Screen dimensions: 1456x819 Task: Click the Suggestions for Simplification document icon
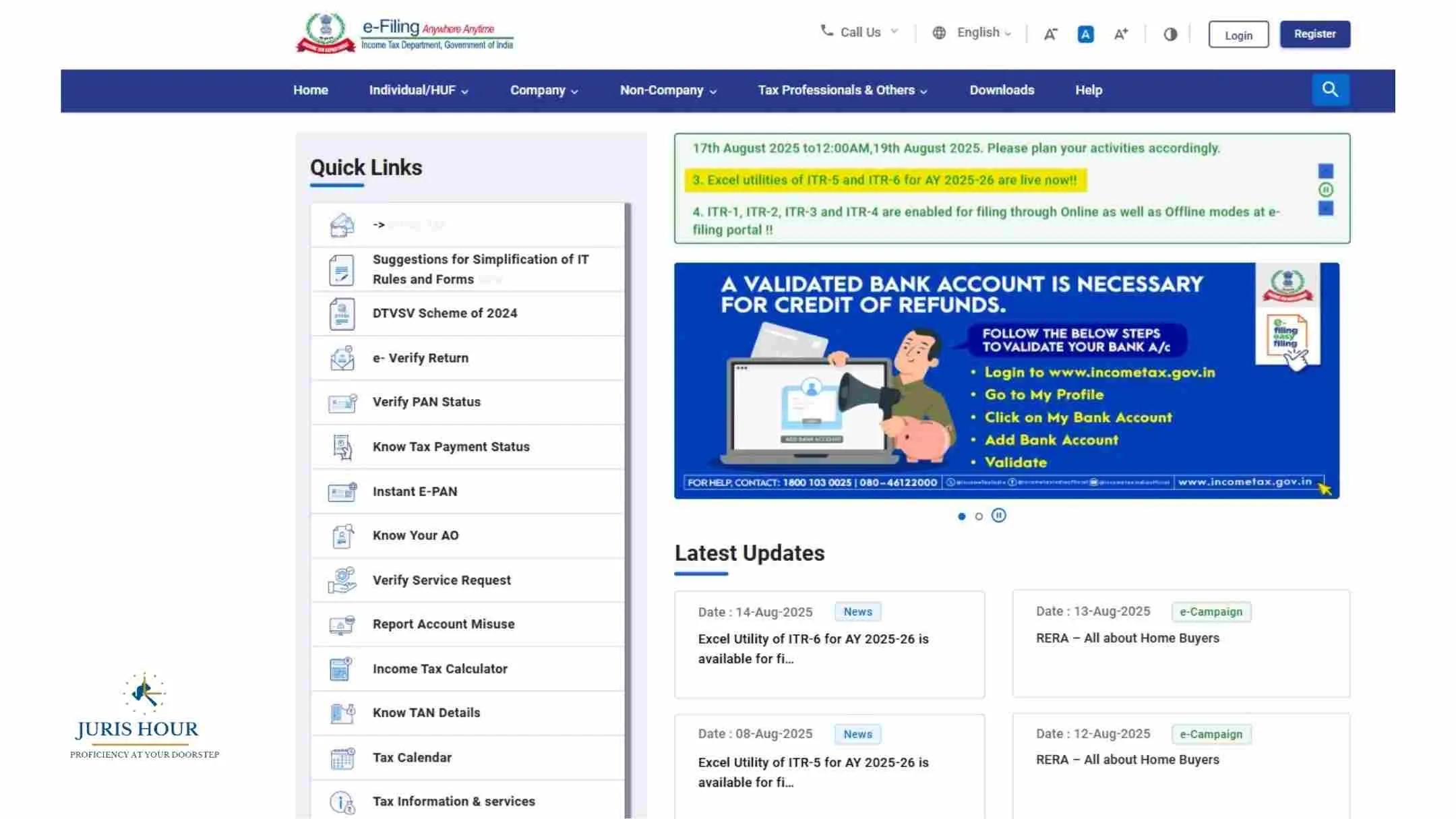[342, 270]
